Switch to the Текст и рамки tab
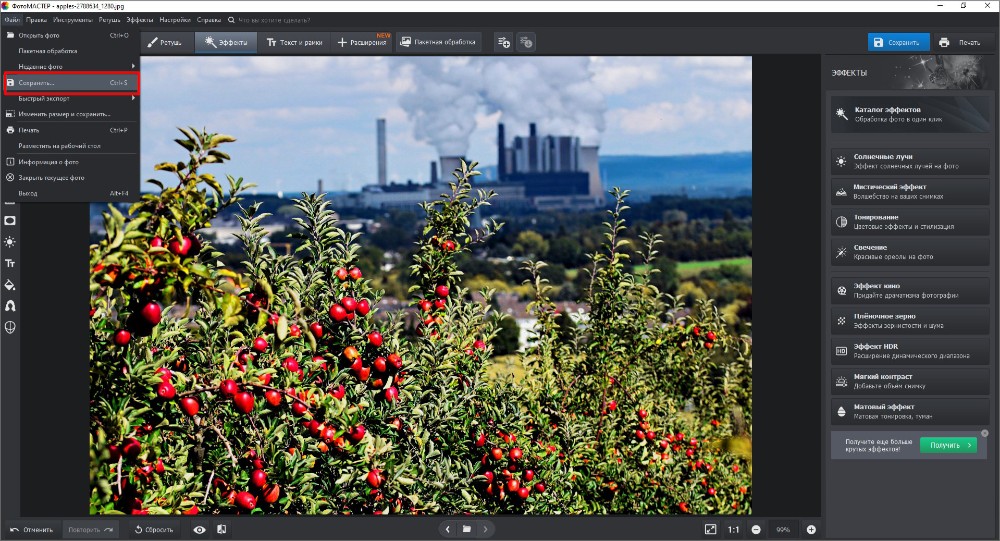The height and width of the screenshot is (541, 1000). pyautogui.click(x=294, y=42)
